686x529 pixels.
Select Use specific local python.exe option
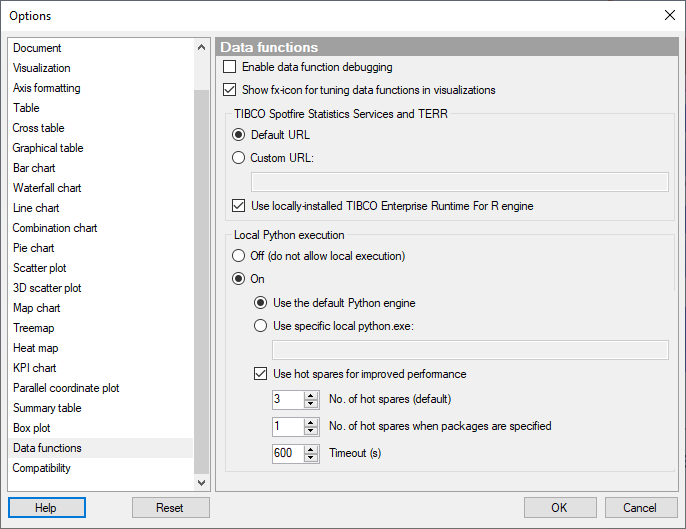260,326
